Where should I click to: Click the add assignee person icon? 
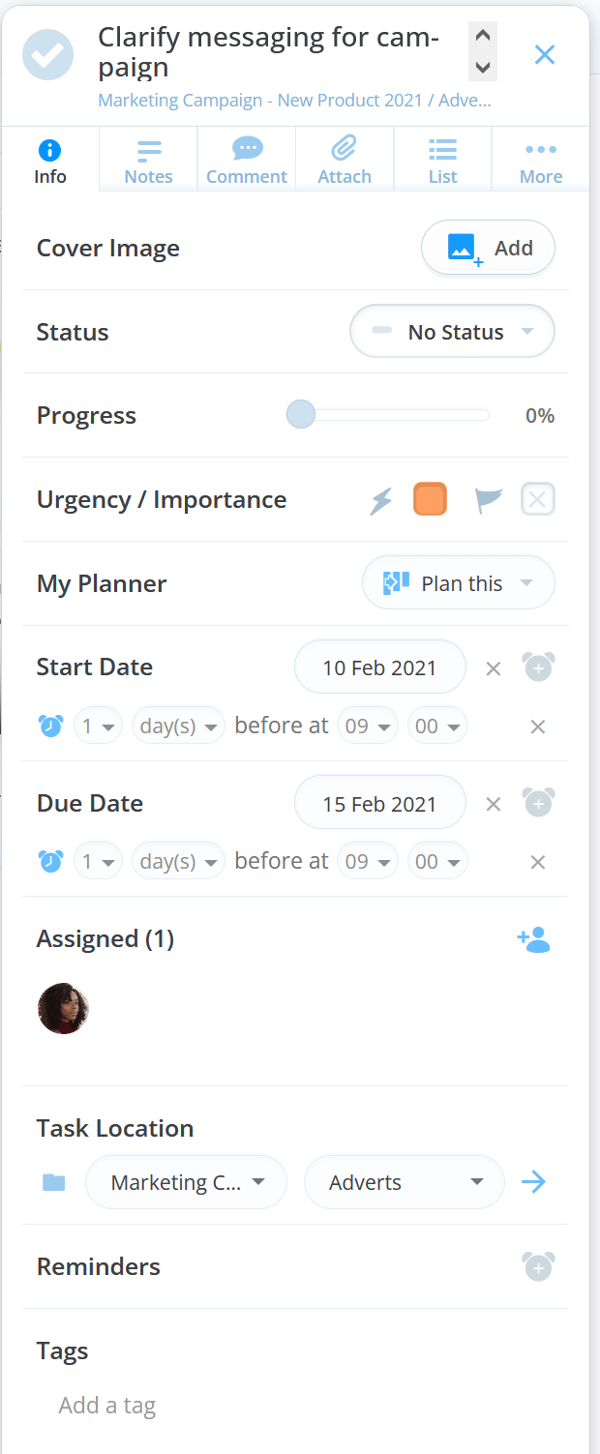533,938
